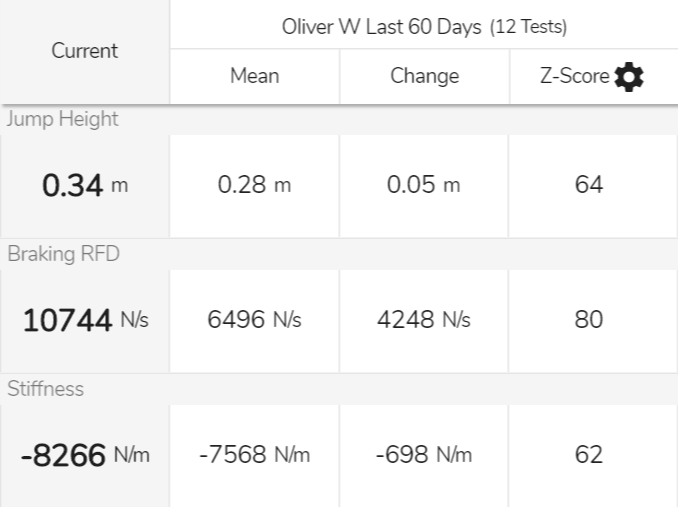This screenshot has height=507, width=678.
Task: Select the Jump Height change 0.05 m
Action: [423, 185]
